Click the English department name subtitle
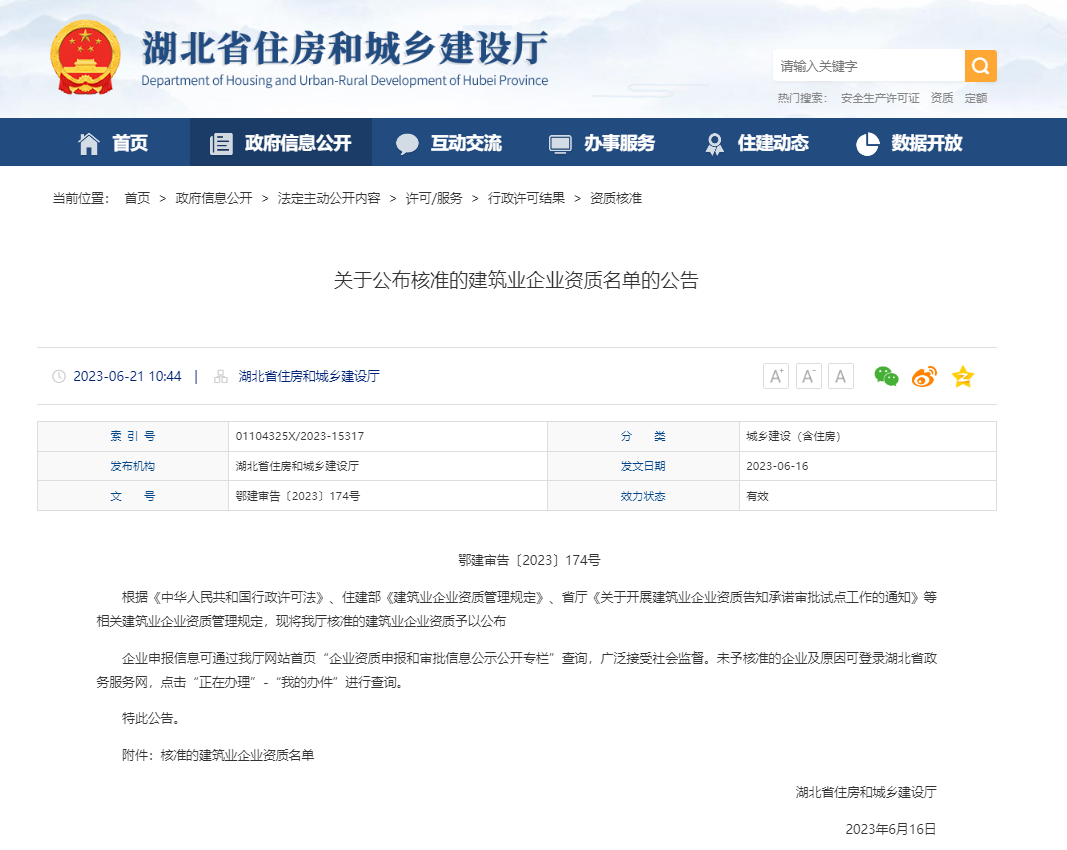 pyautogui.click(x=344, y=80)
